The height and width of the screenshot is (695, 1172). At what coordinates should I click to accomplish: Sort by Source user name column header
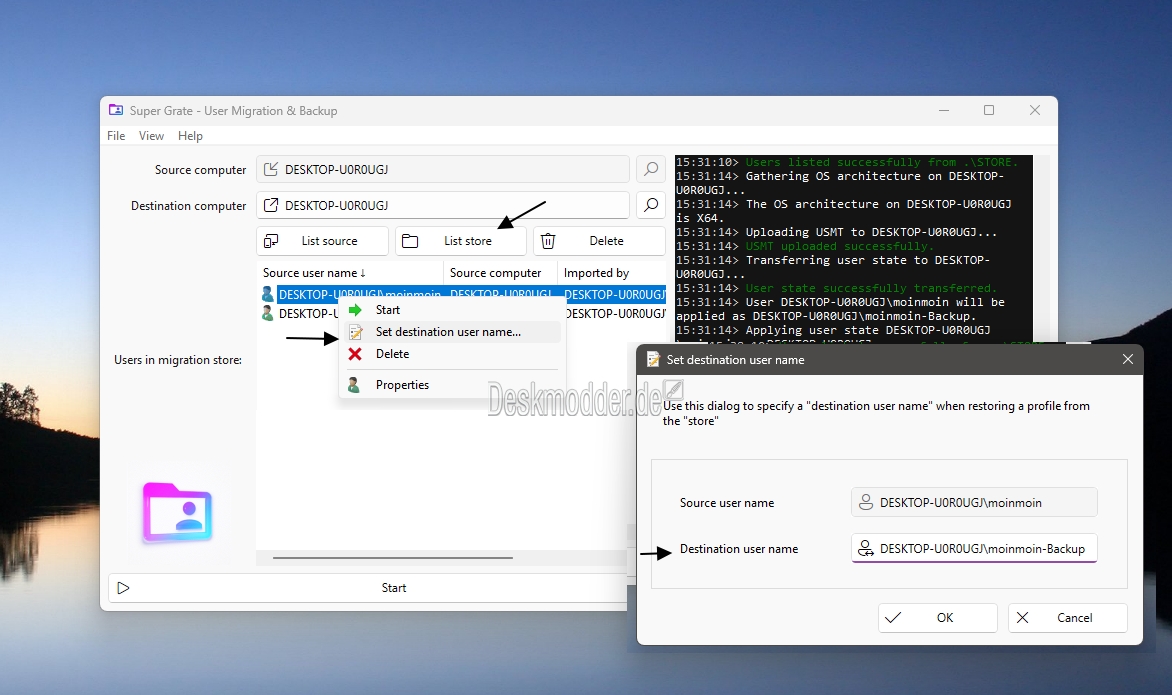tap(350, 273)
